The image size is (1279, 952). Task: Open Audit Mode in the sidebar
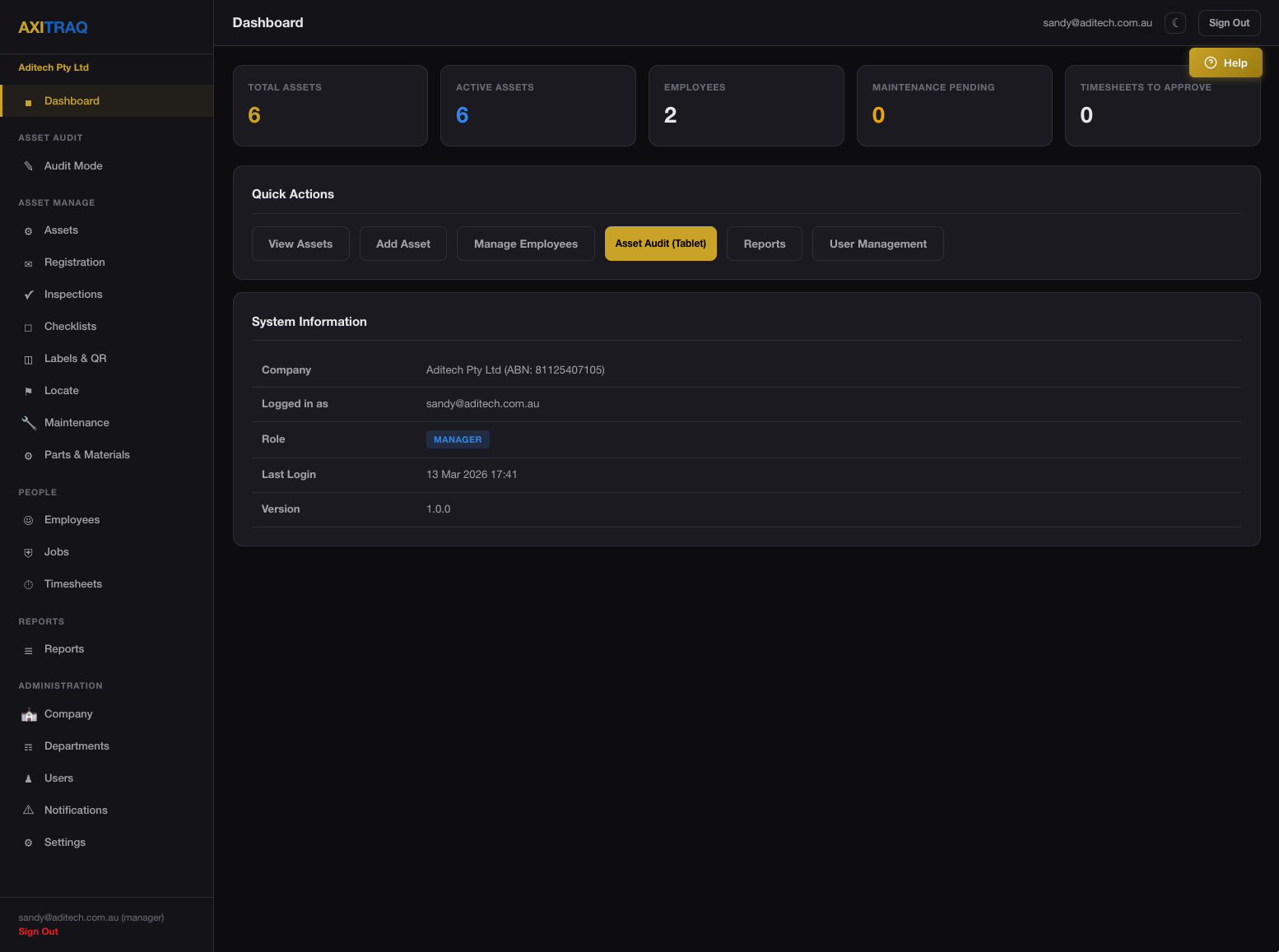(107, 165)
